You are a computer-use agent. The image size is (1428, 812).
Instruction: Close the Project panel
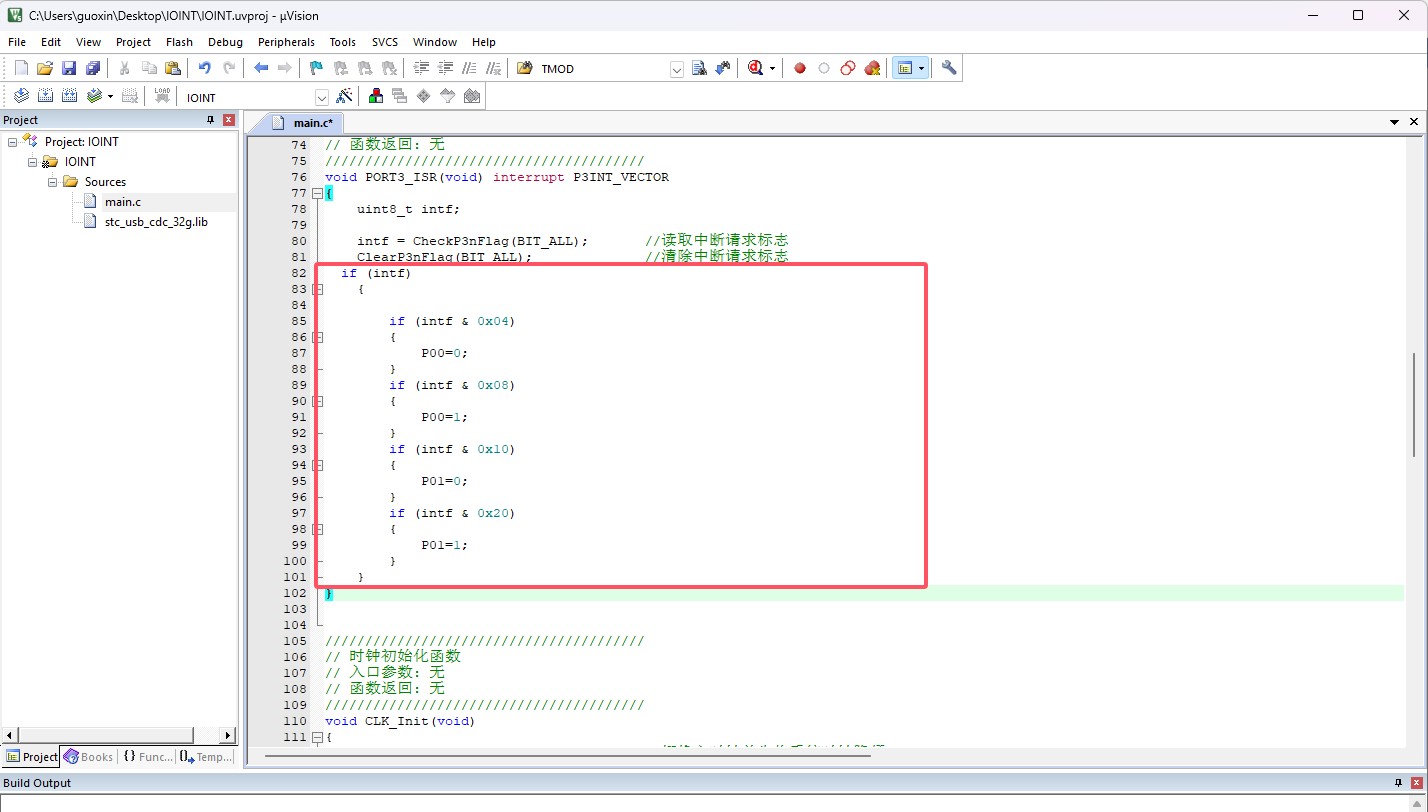(229, 120)
